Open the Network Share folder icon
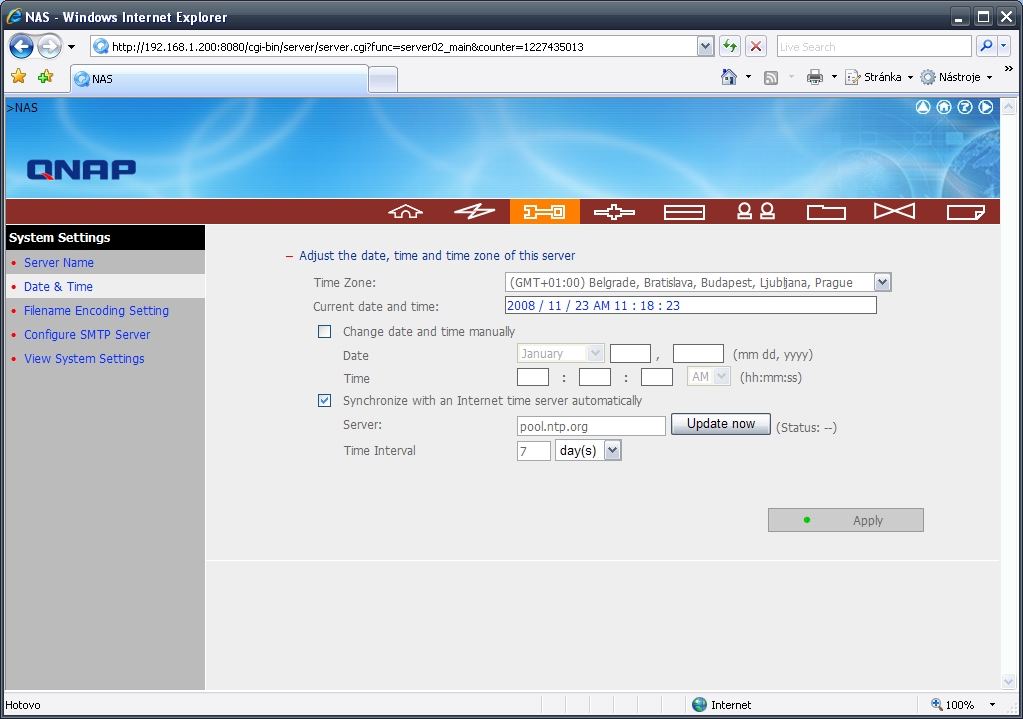 click(826, 212)
